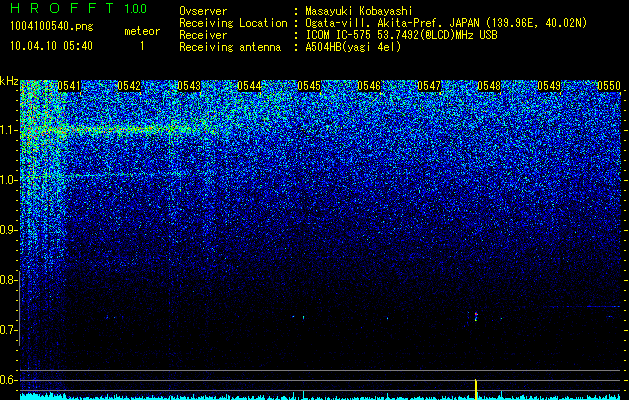Click the 0.9 kHz axis label
Screen dimensions: 629x400
[x=8, y=230]
